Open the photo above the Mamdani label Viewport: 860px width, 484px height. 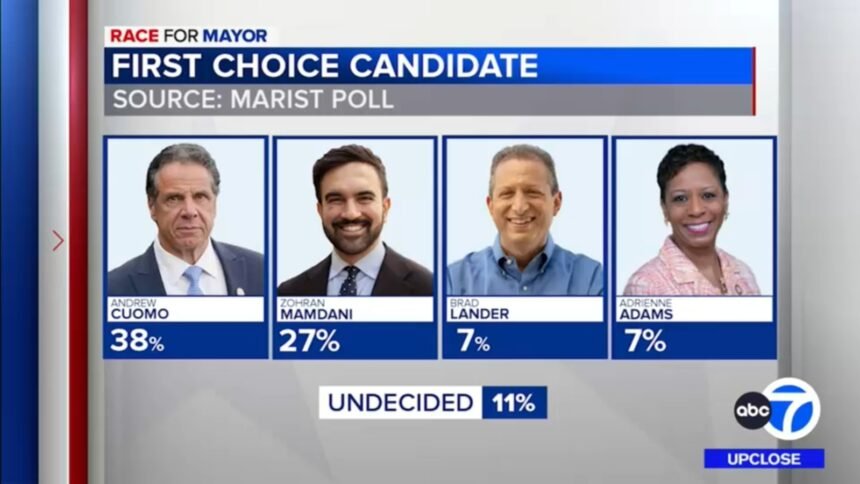(355, 217)
